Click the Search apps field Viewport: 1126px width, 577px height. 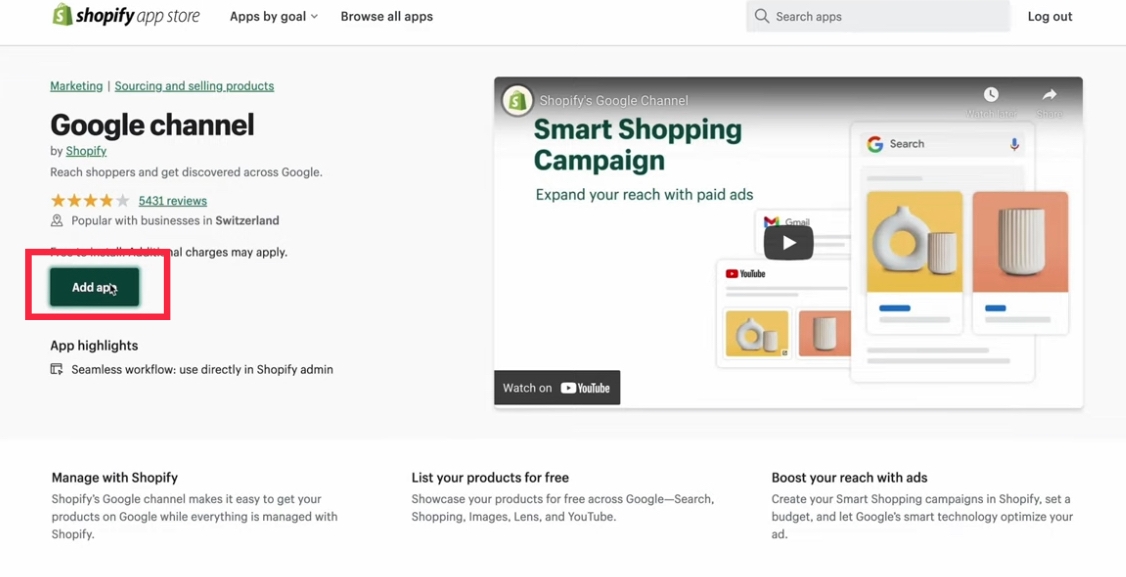click(x=878, y=16)
